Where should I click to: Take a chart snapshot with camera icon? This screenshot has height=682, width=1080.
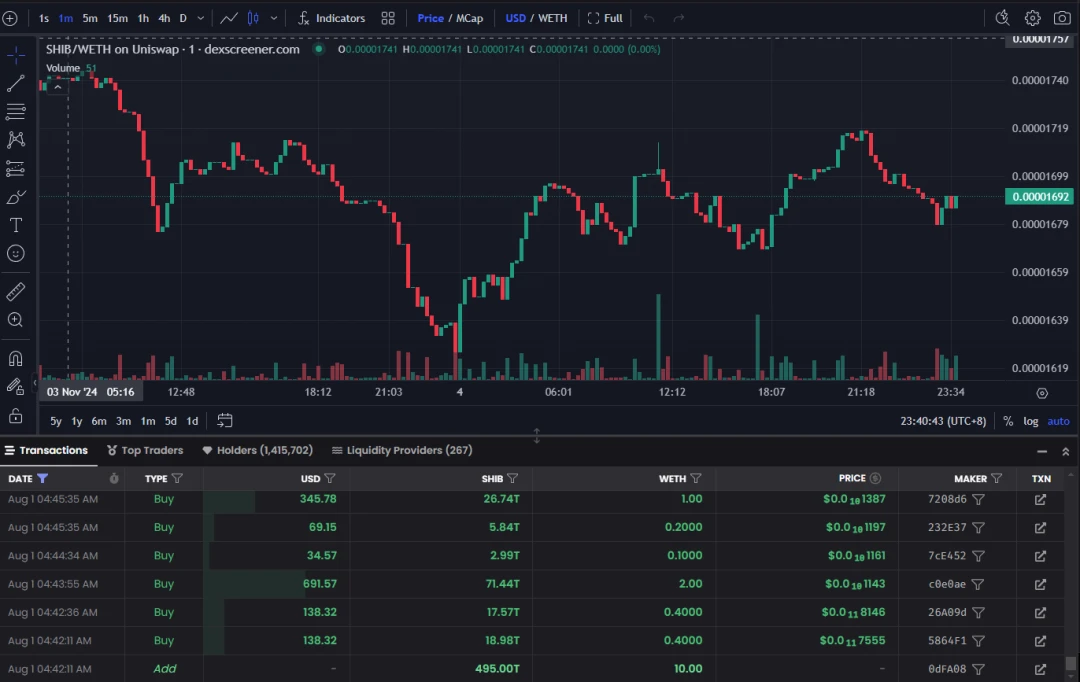coord(1060,18)
